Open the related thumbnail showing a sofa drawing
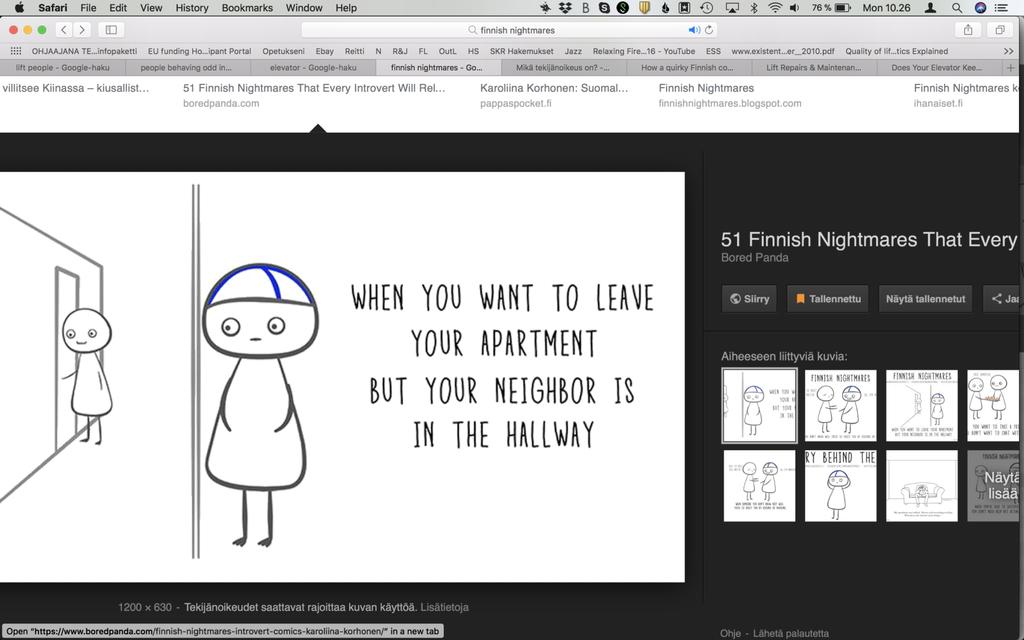This screenshot has width=1024, height=640. click(921, 486)
